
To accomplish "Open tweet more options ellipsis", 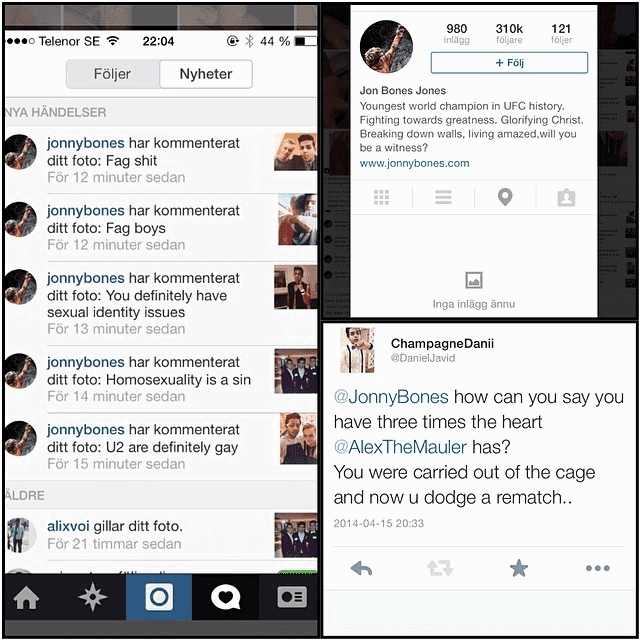I will pos(598,568).
